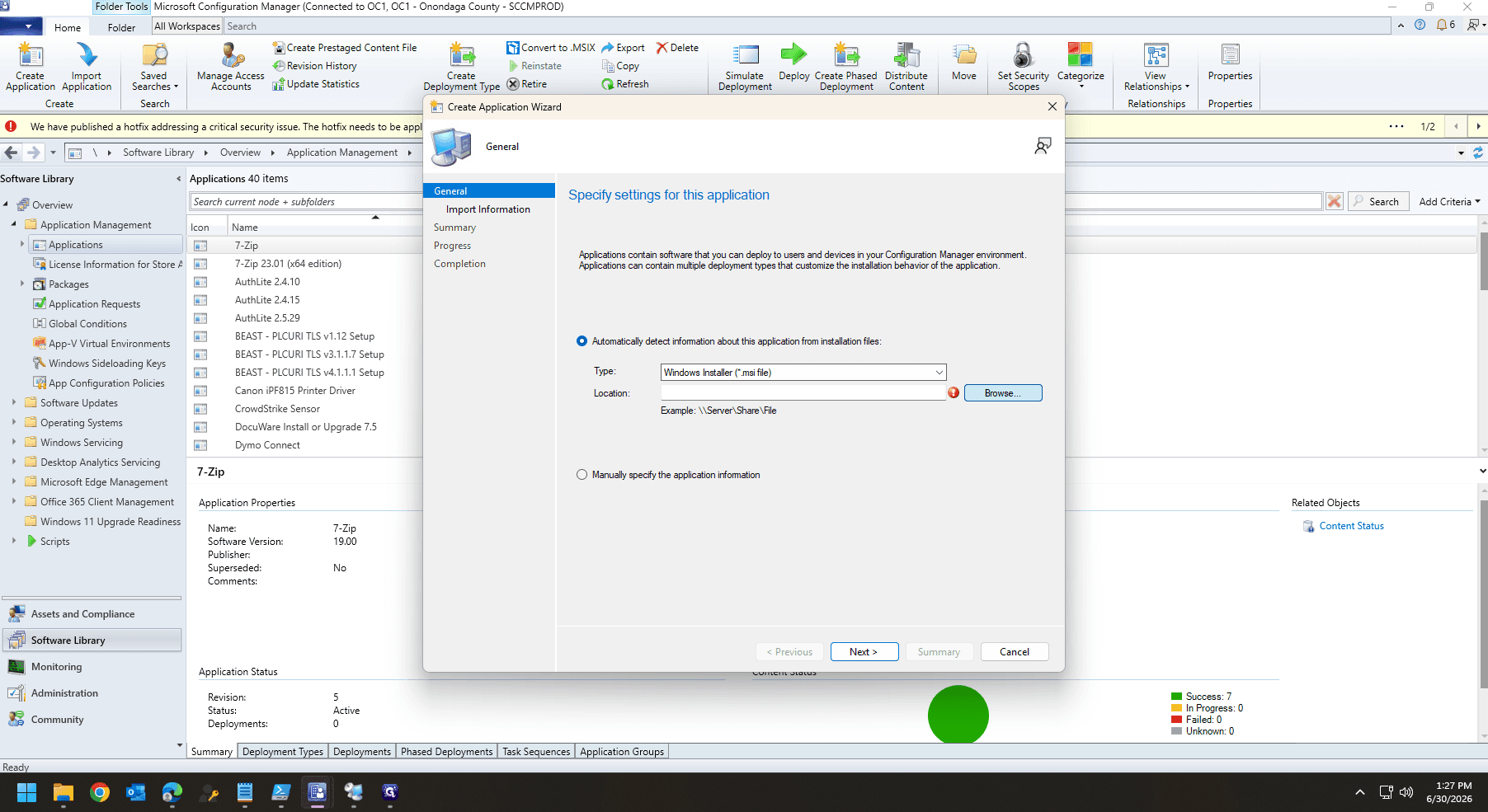Collapse the Application Management tree node

14,225
